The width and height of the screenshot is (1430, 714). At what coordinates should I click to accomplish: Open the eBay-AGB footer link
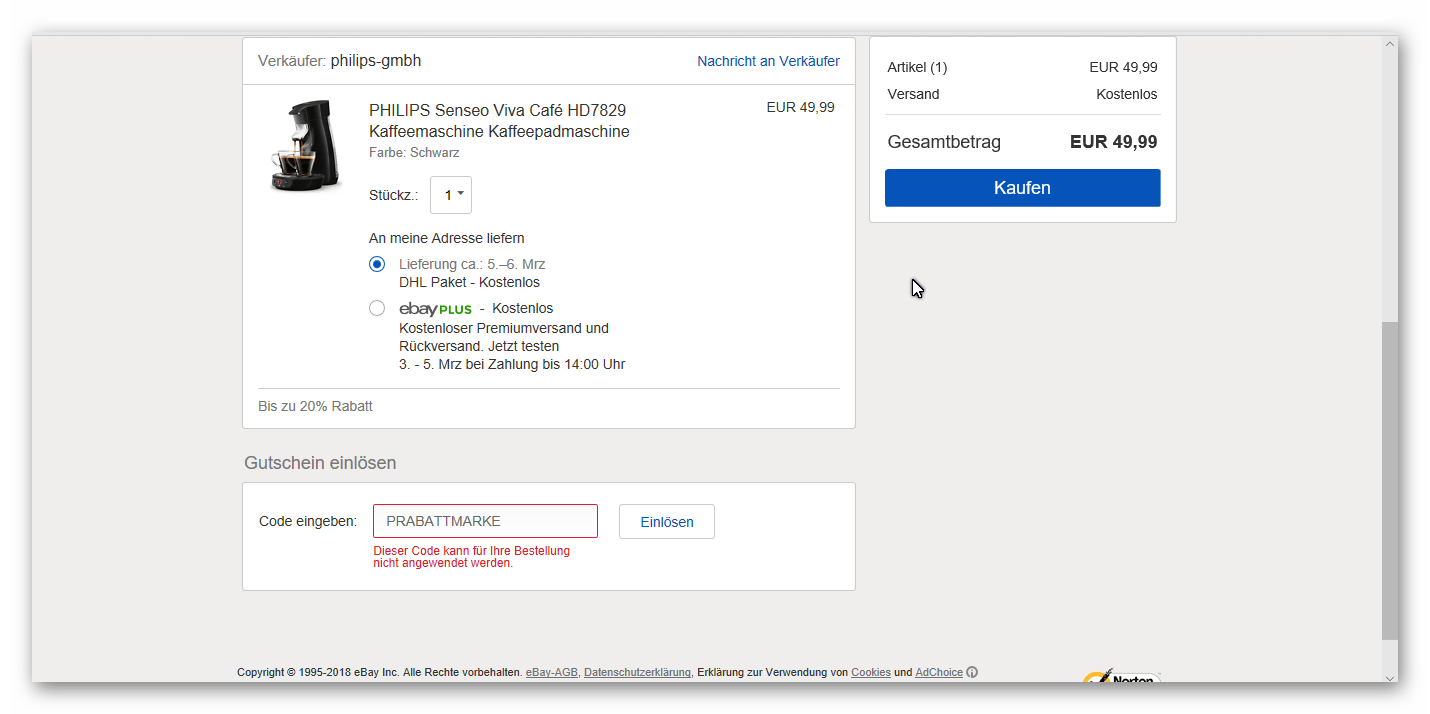click(552, 672)
